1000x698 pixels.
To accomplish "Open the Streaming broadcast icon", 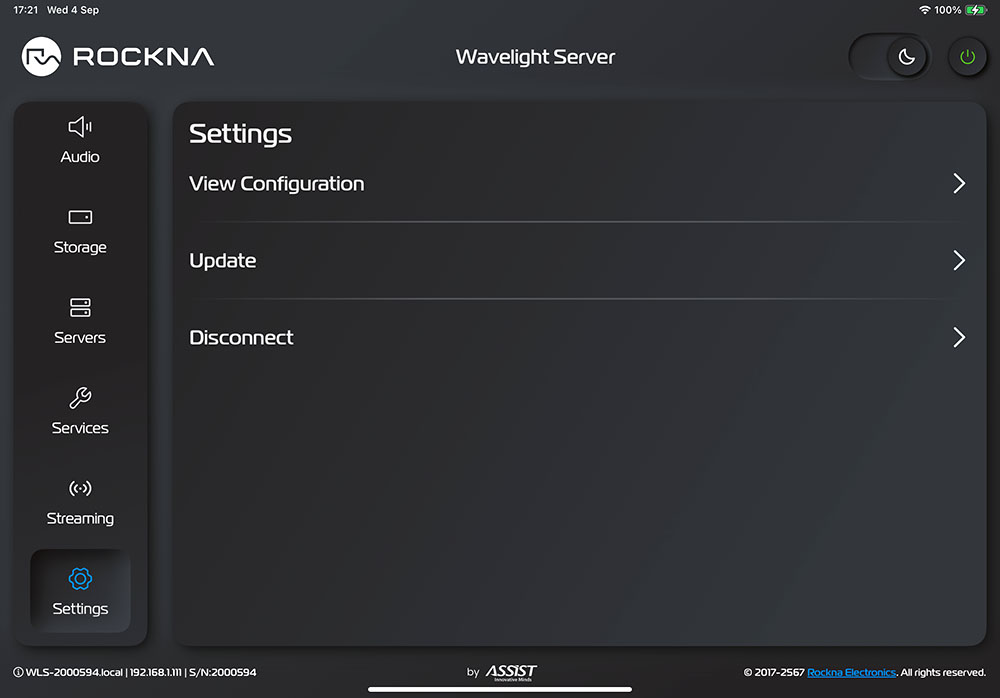I will 80,488.
